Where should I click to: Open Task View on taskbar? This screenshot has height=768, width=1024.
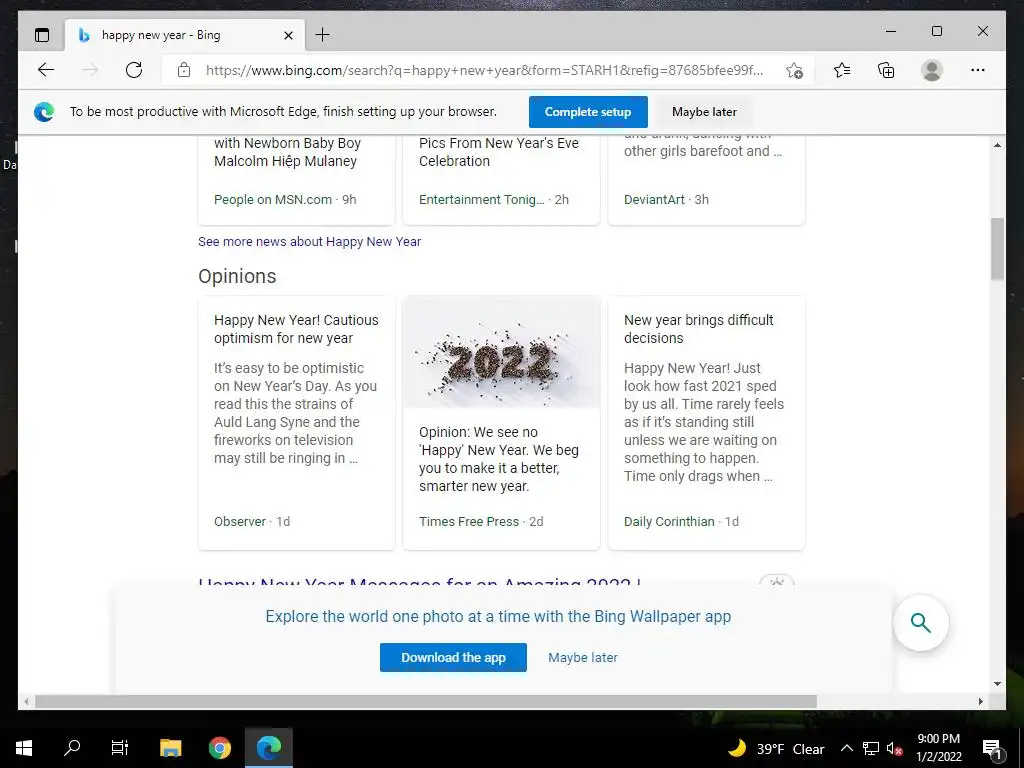pos(120,748)
